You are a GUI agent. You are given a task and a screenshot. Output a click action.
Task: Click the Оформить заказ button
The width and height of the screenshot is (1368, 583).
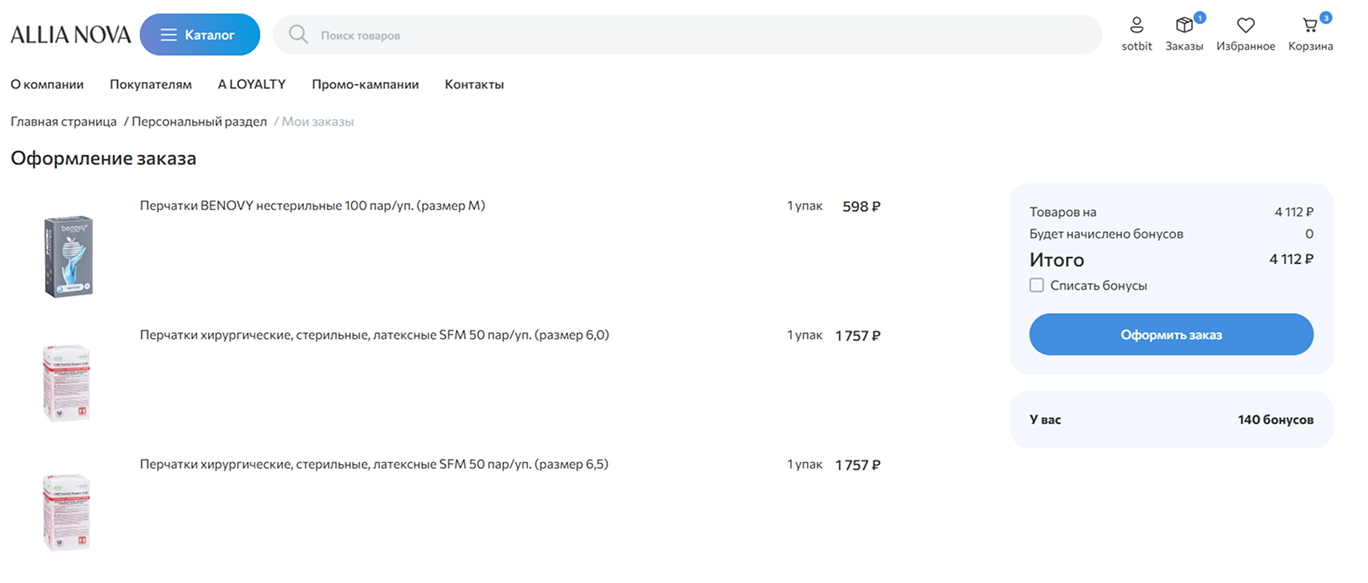click(x=1171, y=335)
